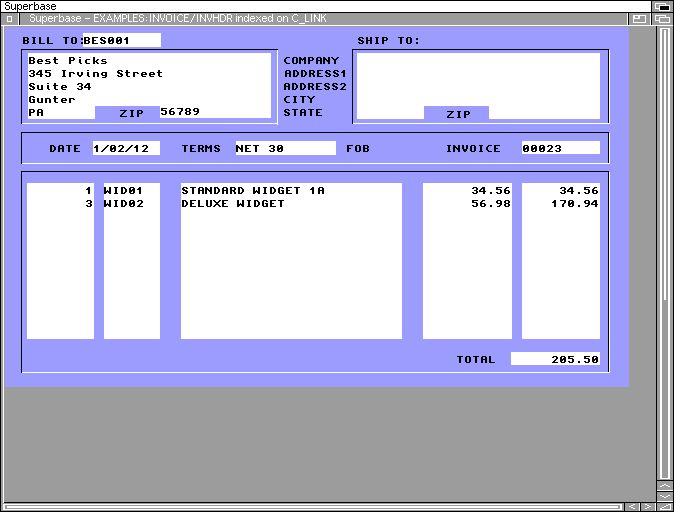The width and height of the screenshot is (674, 512).
Task: Click the empty SHIP TO address box
Action: pos(478,85)
